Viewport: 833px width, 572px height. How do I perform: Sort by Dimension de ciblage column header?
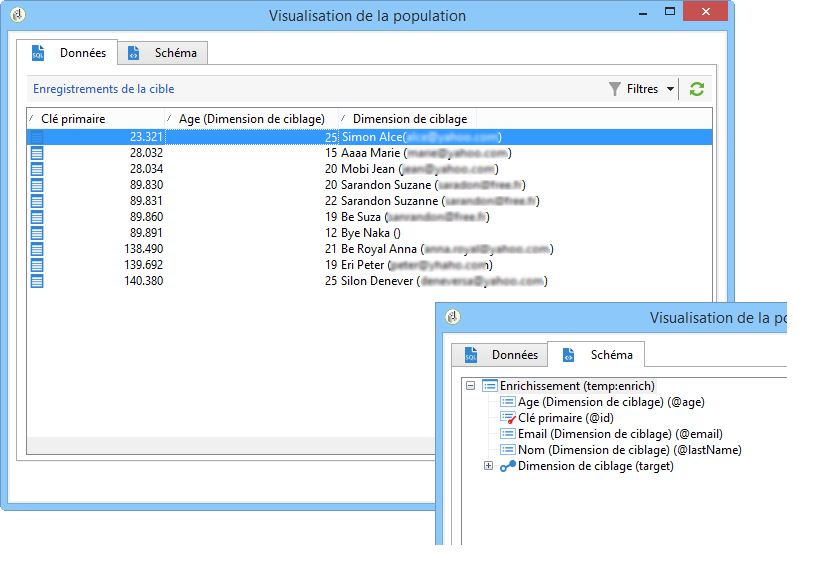click(407, 119)
